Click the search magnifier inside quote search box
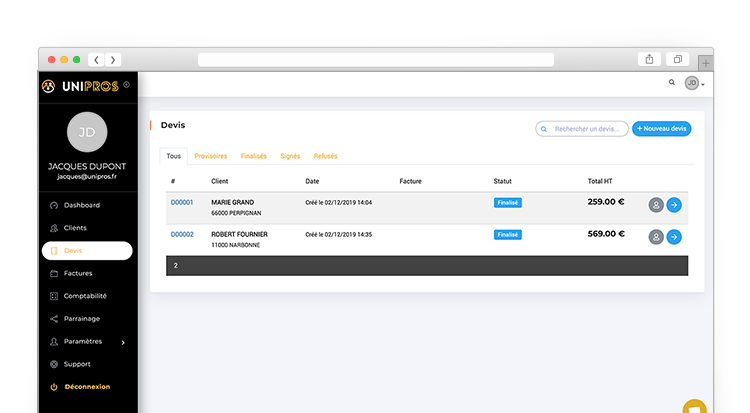750x413 pixels. point(544,129)
